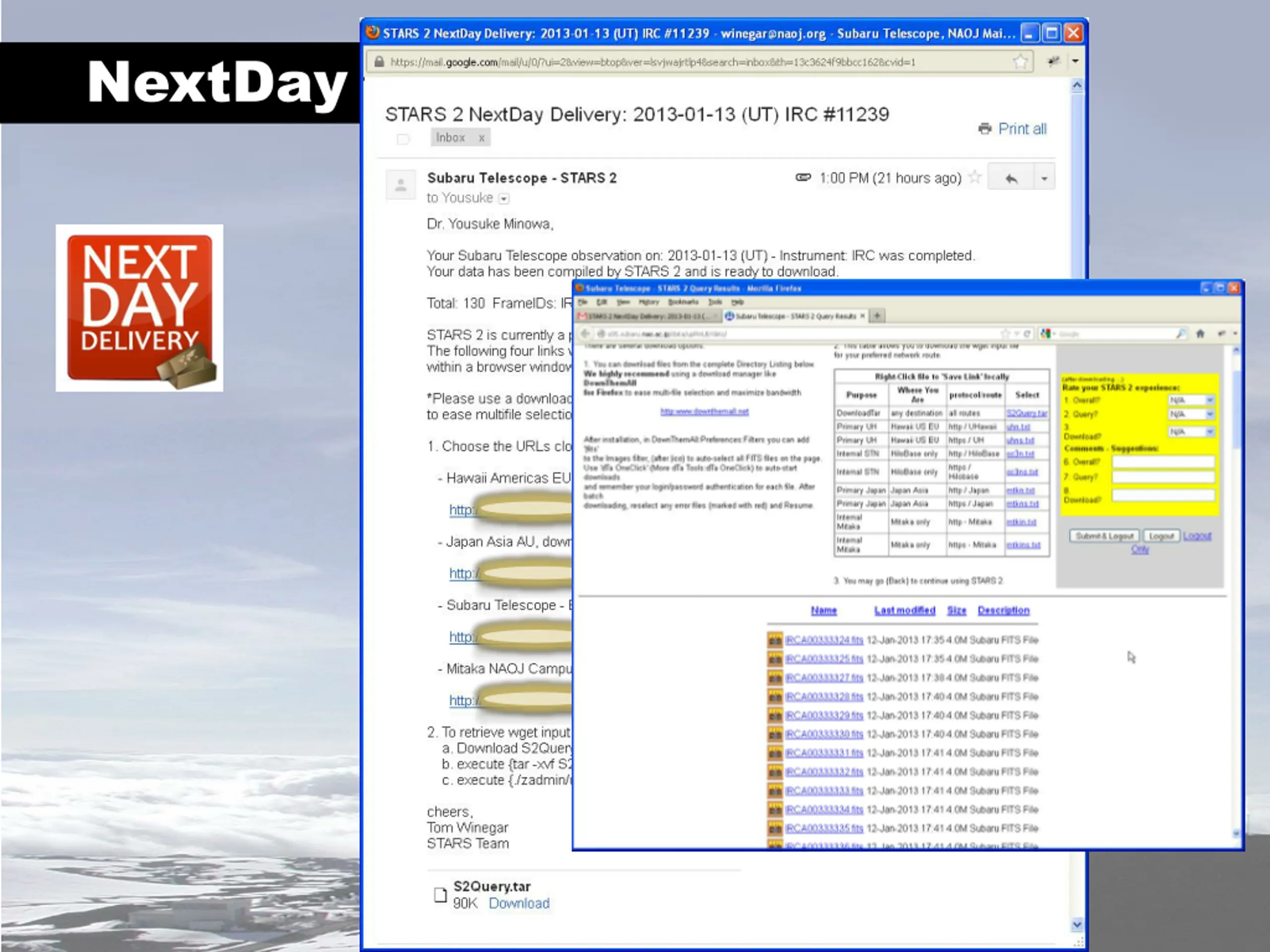
Task: Open the Bookmarks menu in Firefox
Action: click(x=683, y=302)
